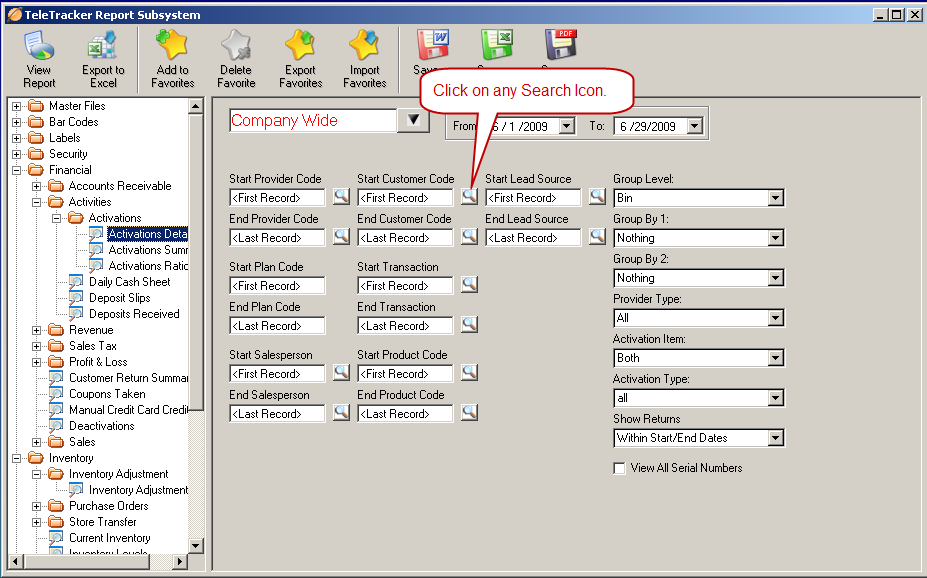
Task: Click the search icon beside Start Provider Code
Action: point(341,197)
